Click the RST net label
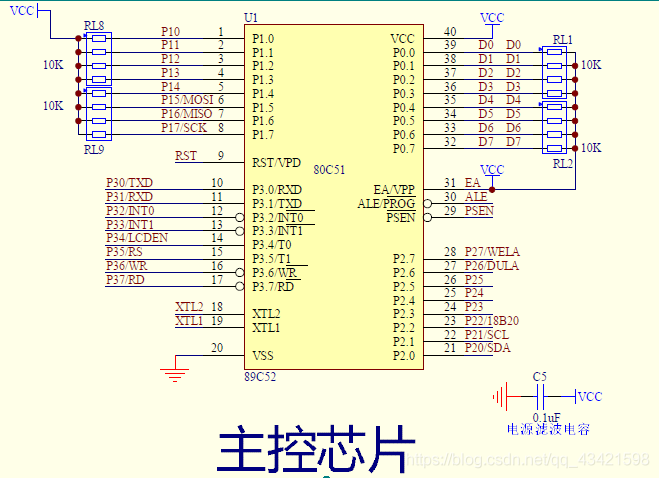The width and height of the screenshot is (659, 478). (x=186, y=156)
